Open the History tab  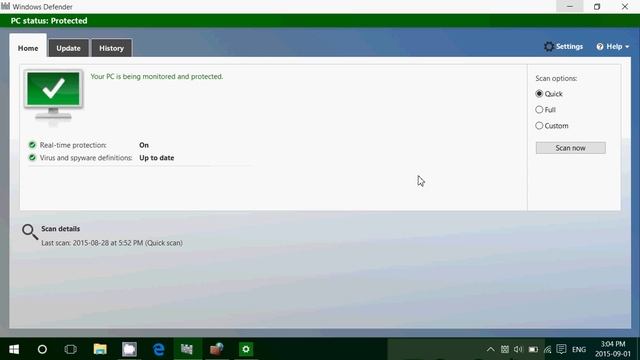tap(111, 48)
